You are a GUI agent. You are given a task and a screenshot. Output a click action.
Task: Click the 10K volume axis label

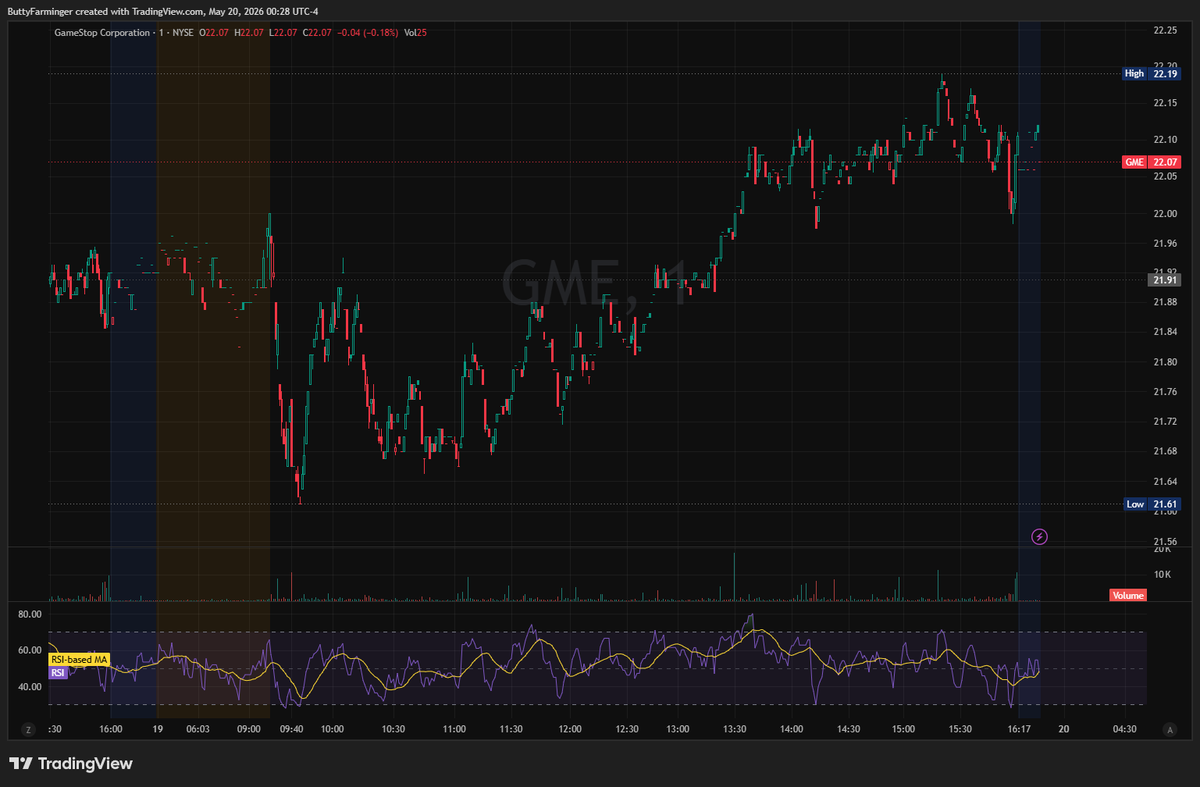pyautogui.click(x=1163, y=574)
